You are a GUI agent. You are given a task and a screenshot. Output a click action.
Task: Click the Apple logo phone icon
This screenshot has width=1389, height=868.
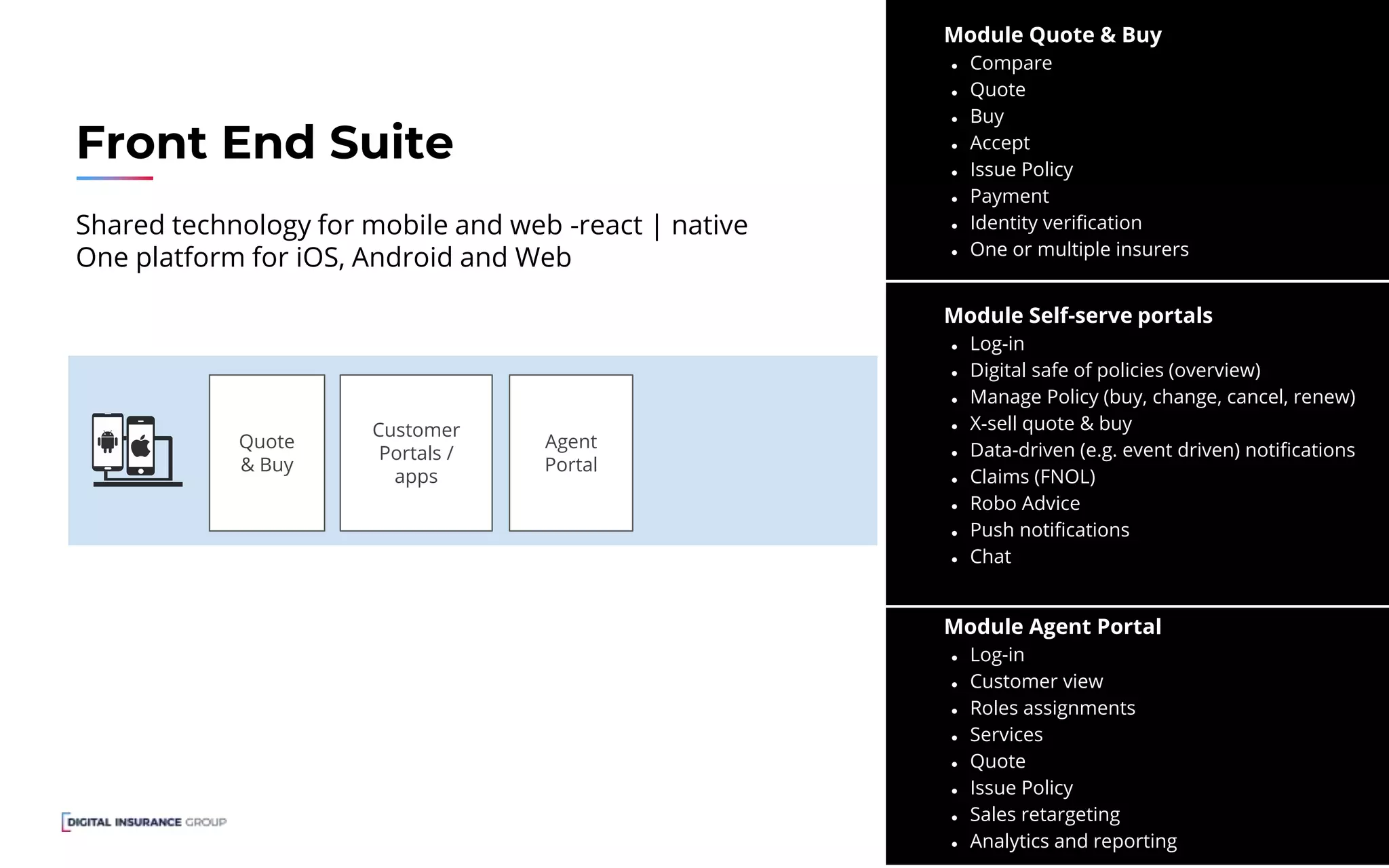141,446
